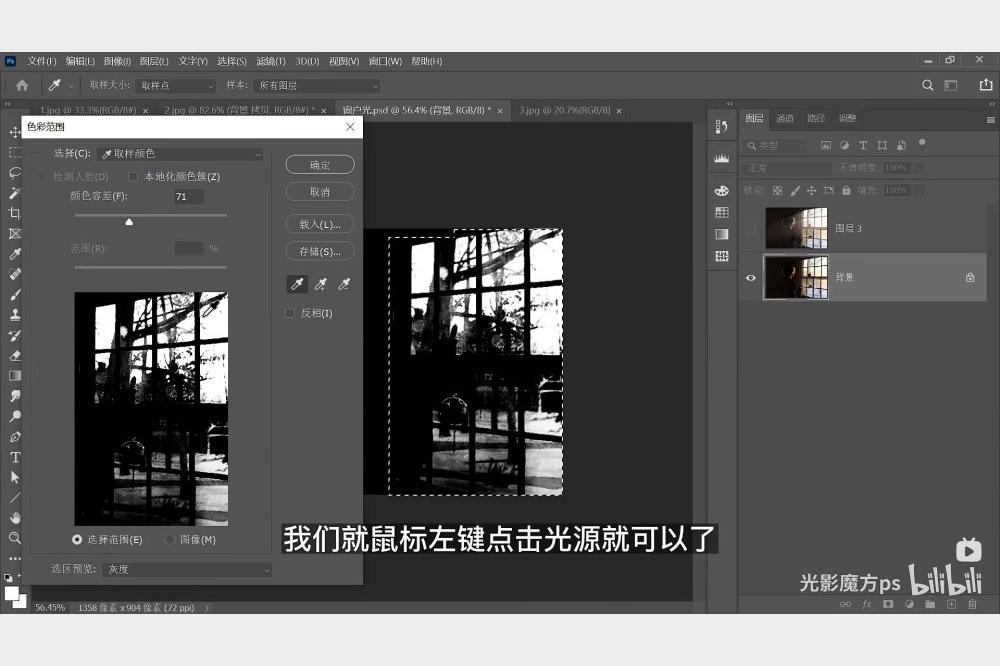Select the Horizontal Type tool
The height and width of the screenshot is (666, 1000).
15,457
